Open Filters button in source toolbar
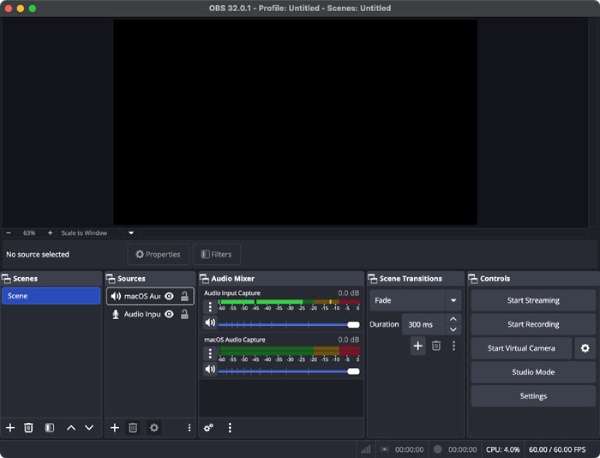The width and height of the screenshot is (600, 458). [x=217, y=254]
